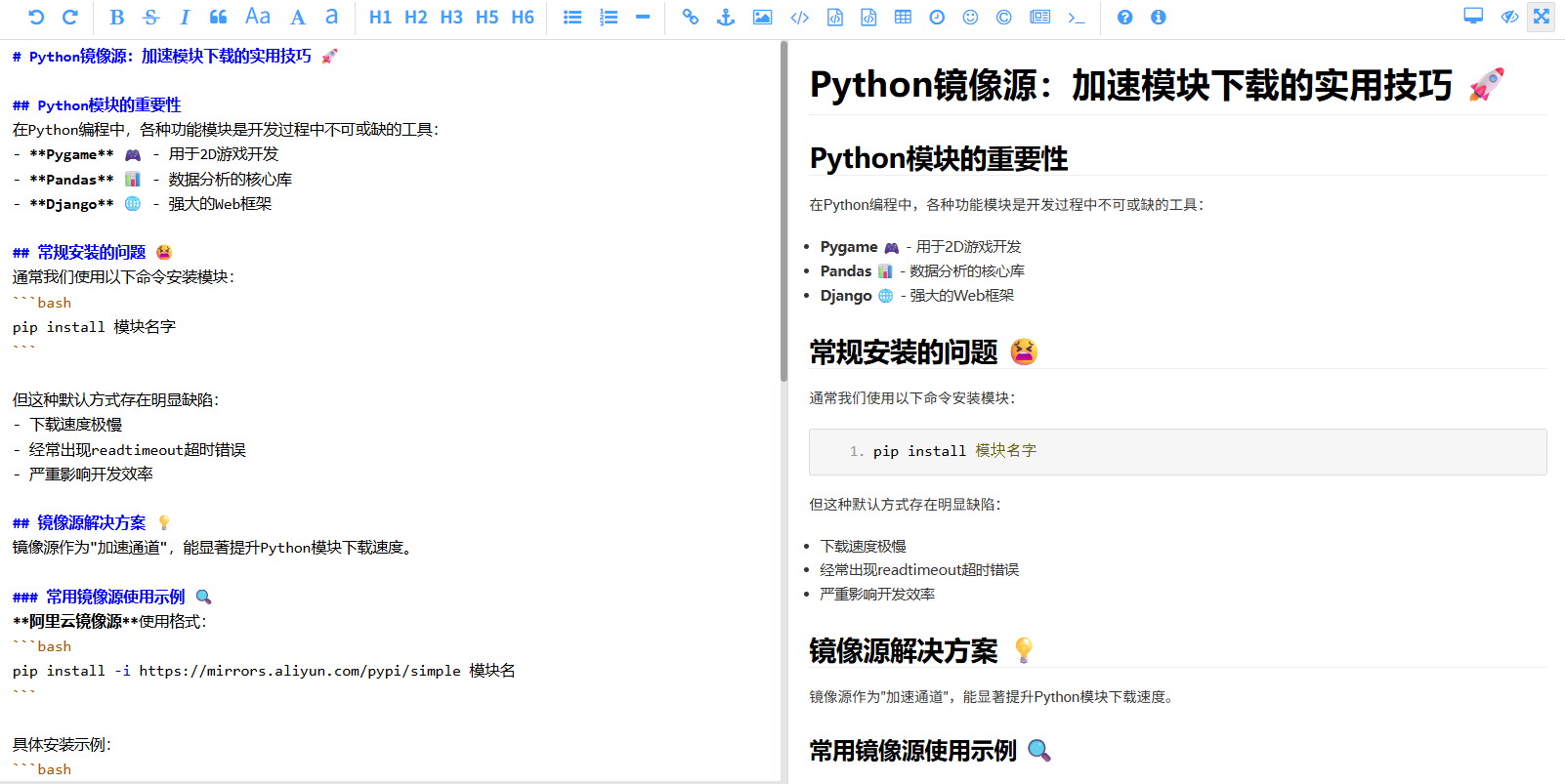
Task: Toggle live preview with eye-slash icon
Action: click(1509, 17)
